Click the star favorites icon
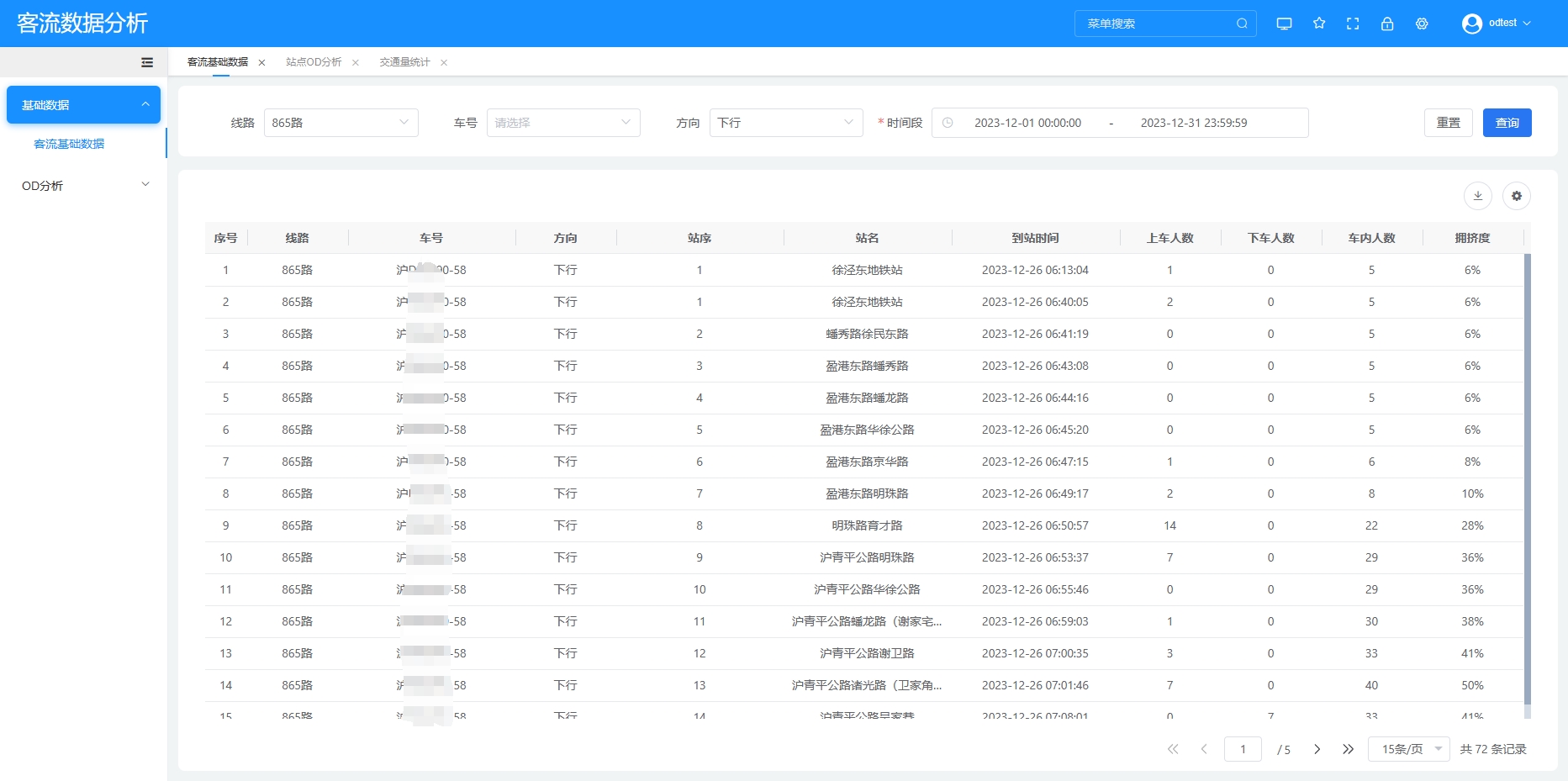 [1319, 24]
